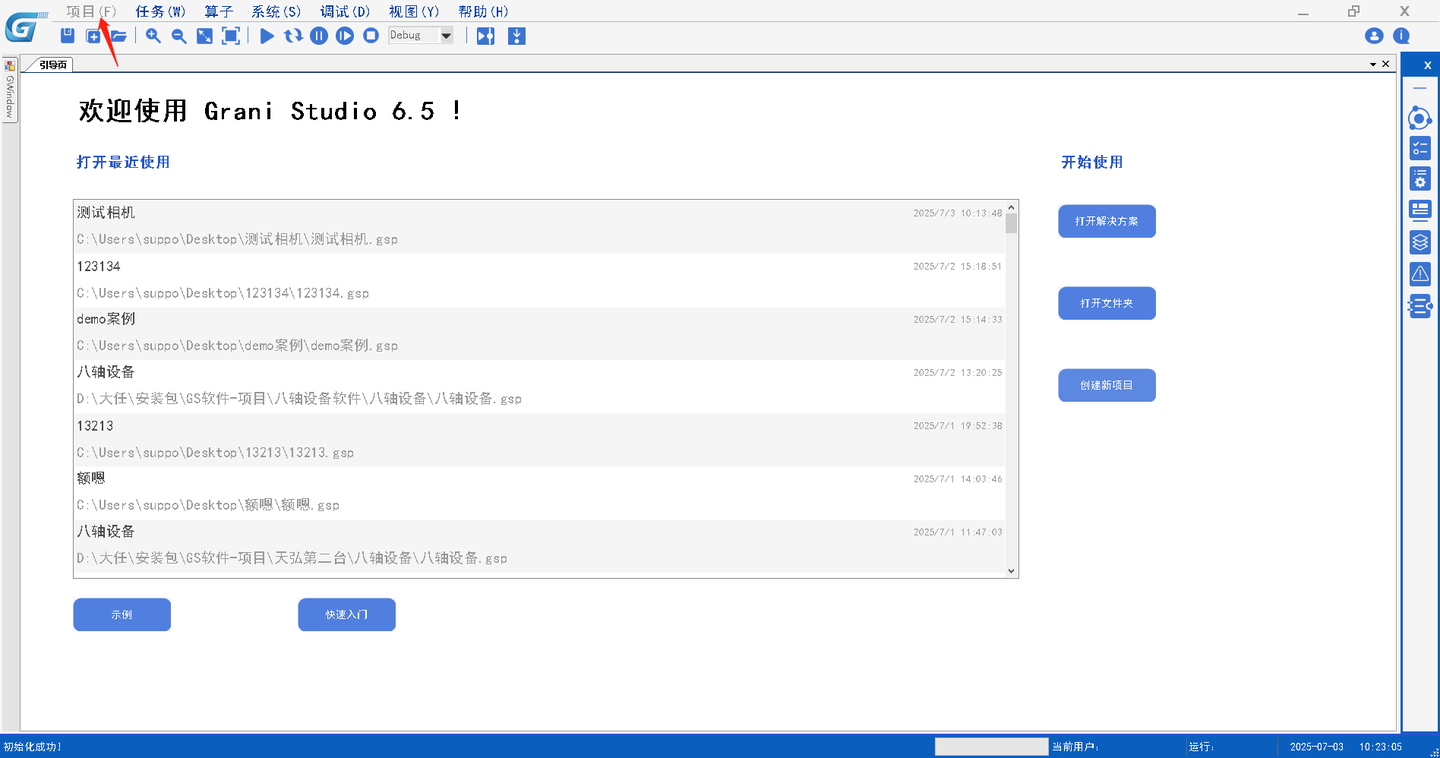
Task: Click the 创建新项目 button
Action: (1107, 385)
